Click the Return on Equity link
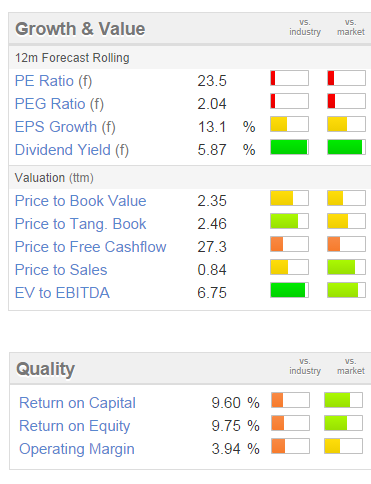This screenshot has width=371, height=484. click(75, 426)
